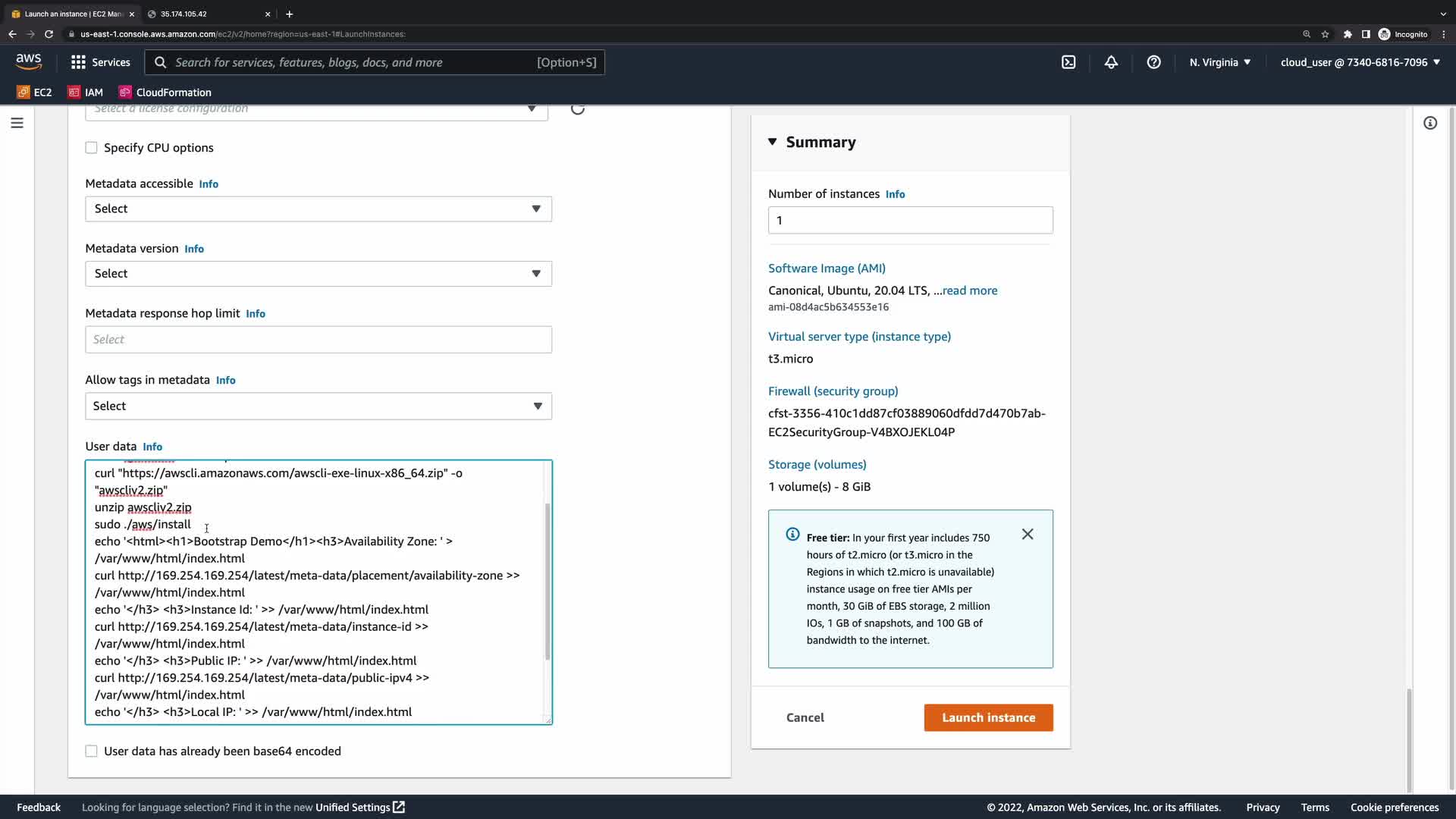Open AWS CloudShell icon in the header
Screen dimensions: 1456x819
click(x=1068, y=62)
